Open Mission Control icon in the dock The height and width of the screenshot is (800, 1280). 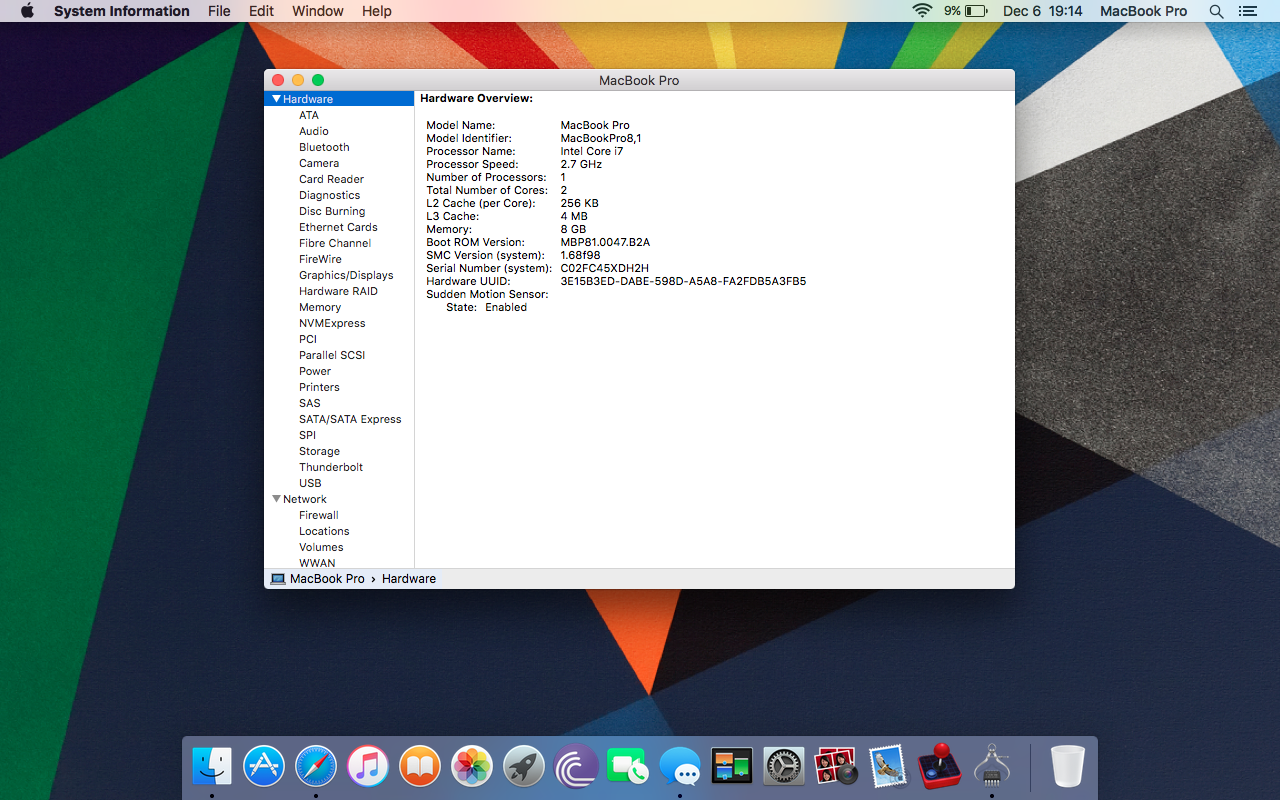click(732, 767)
